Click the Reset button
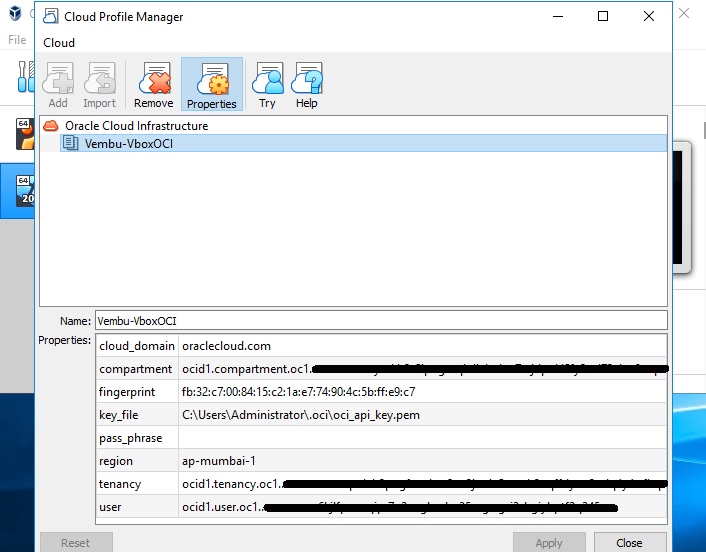706x552 pixels. 76,543
